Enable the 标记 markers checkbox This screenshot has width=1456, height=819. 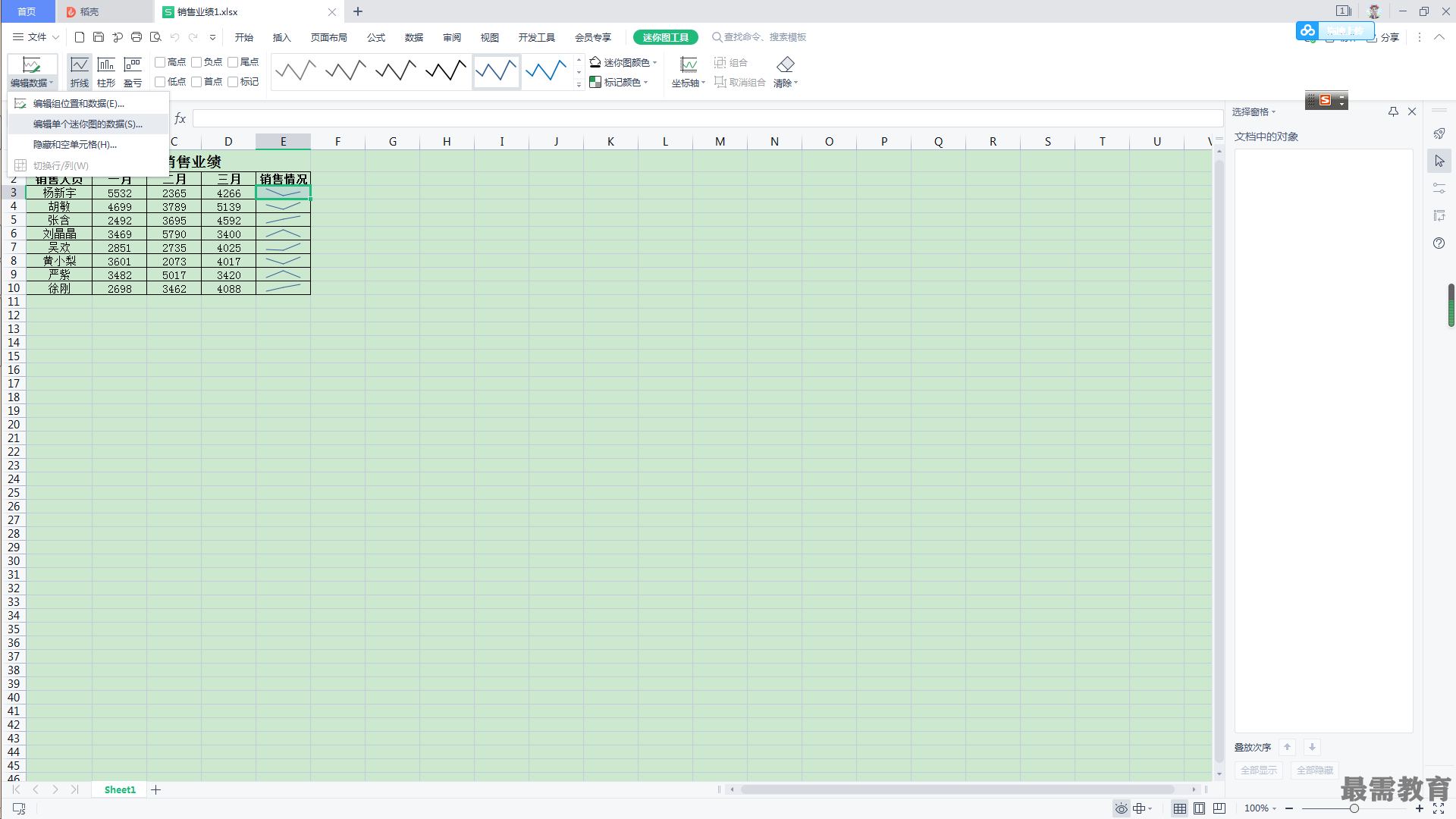(233, 82)
